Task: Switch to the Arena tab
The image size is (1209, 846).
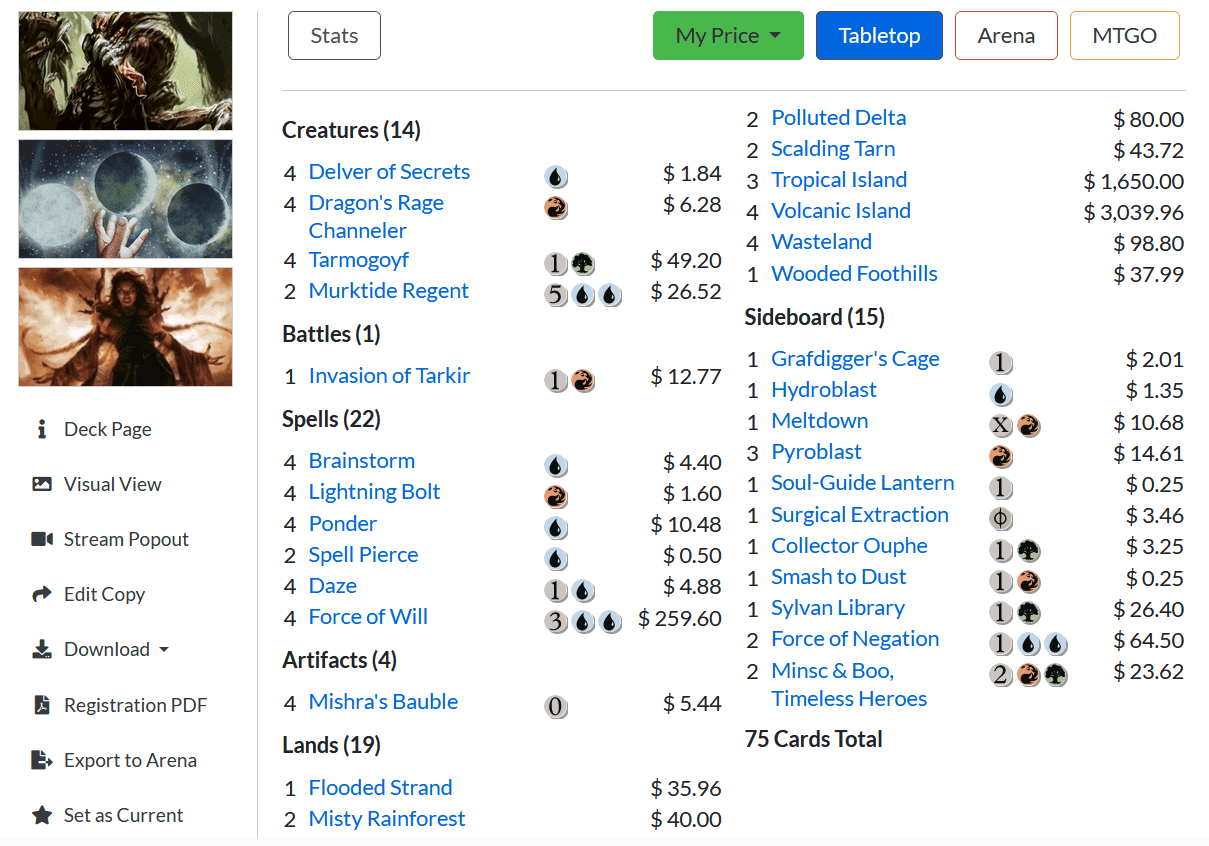Action: (1006, 35)
